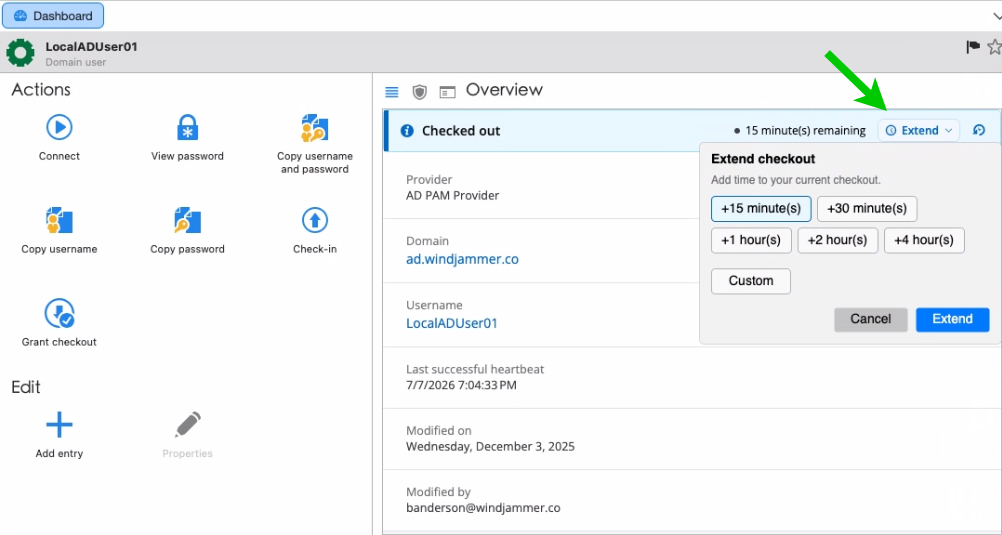Click the Copy username icon

pyautogui.click(x=59, y=220)
